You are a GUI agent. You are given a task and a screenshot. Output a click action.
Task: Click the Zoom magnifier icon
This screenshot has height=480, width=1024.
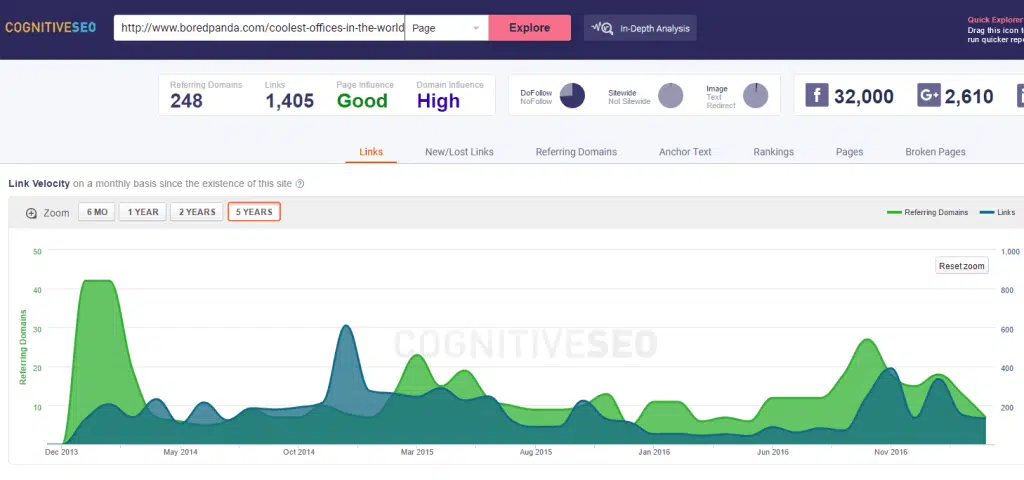(x=31, y=213)
